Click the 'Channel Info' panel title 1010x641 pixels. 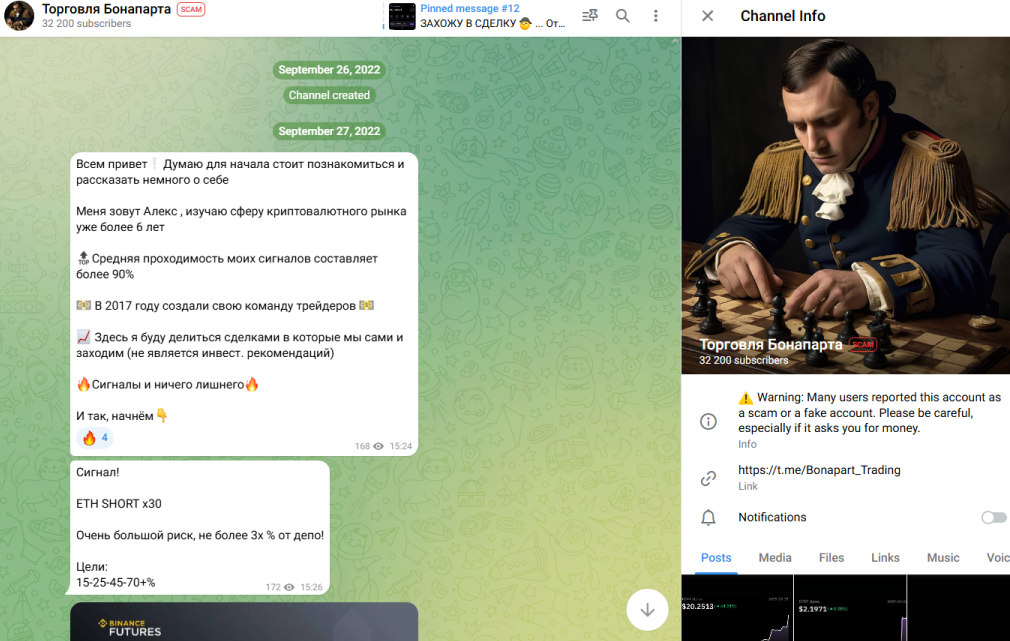(783, 16)
